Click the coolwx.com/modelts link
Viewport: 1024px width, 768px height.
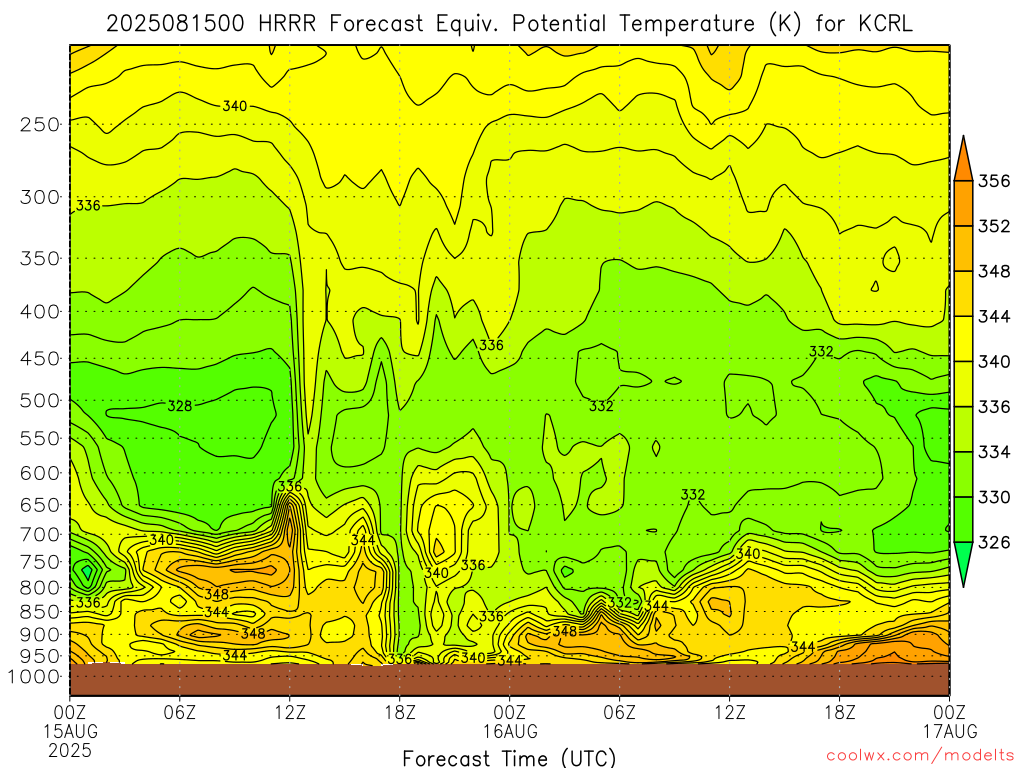tap(920, 756)
